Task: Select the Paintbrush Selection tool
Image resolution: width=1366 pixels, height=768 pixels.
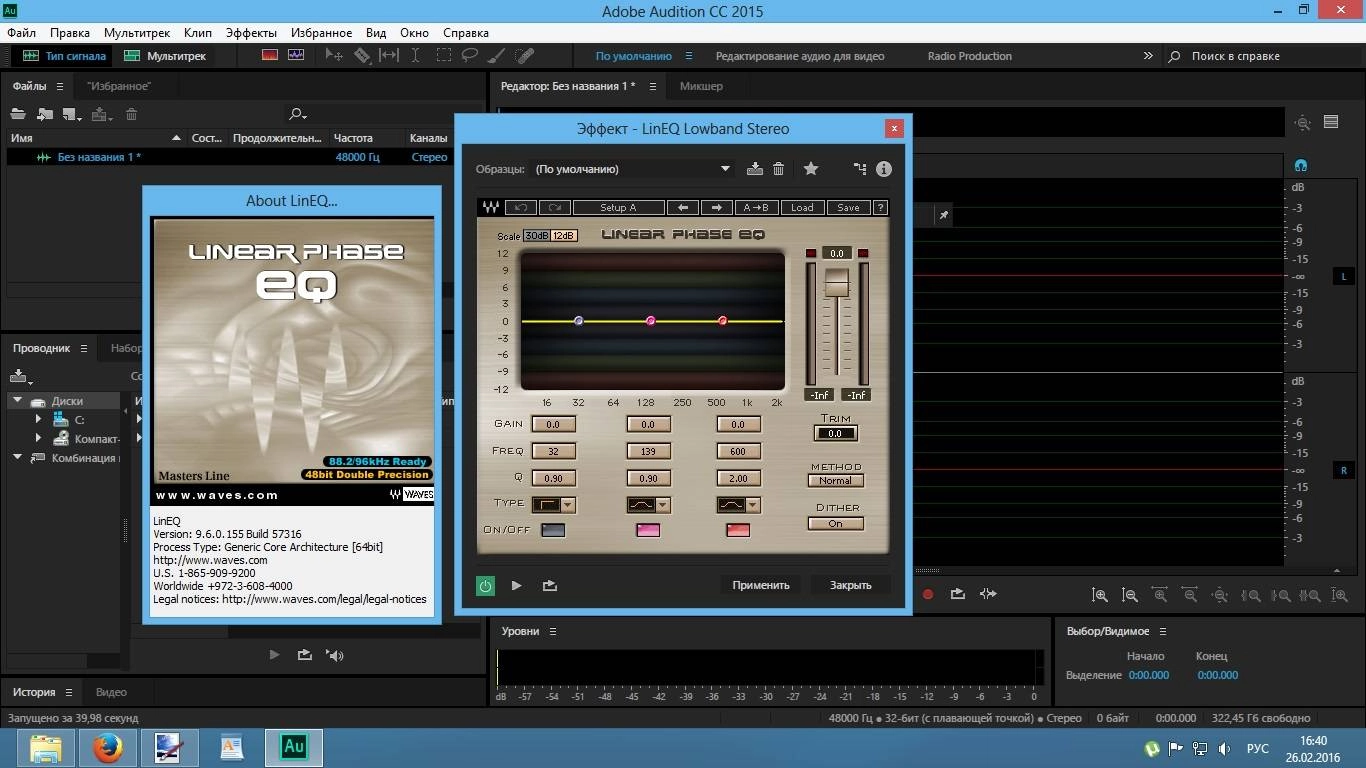Action: 498,56
